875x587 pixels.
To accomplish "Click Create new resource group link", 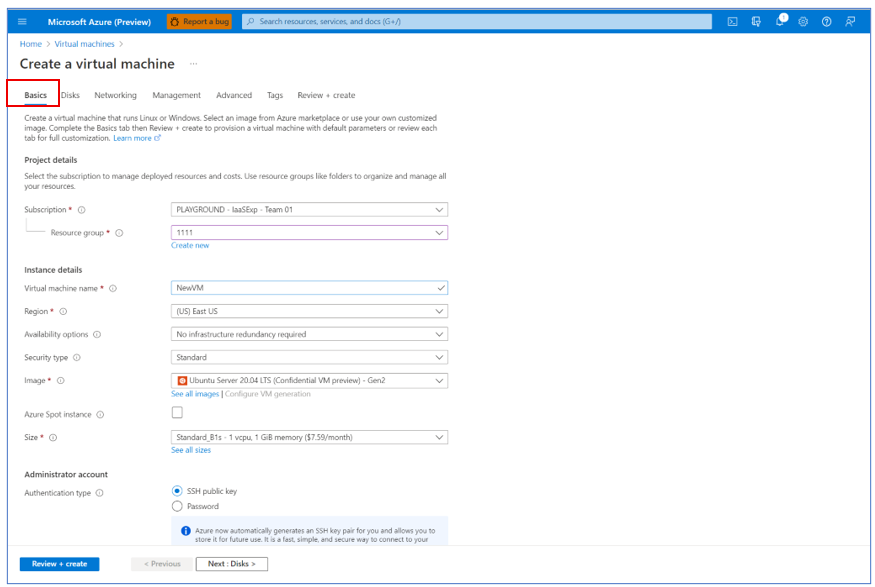I will 190,246.
